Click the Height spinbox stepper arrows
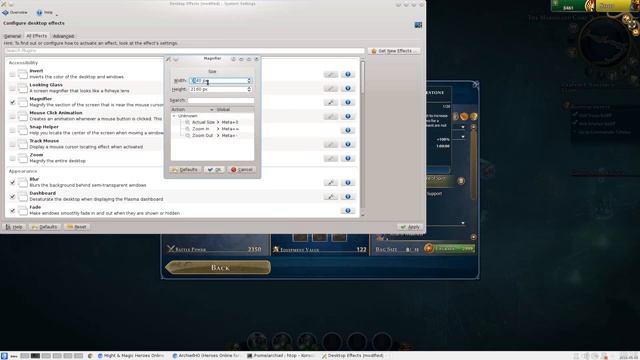 249,89
